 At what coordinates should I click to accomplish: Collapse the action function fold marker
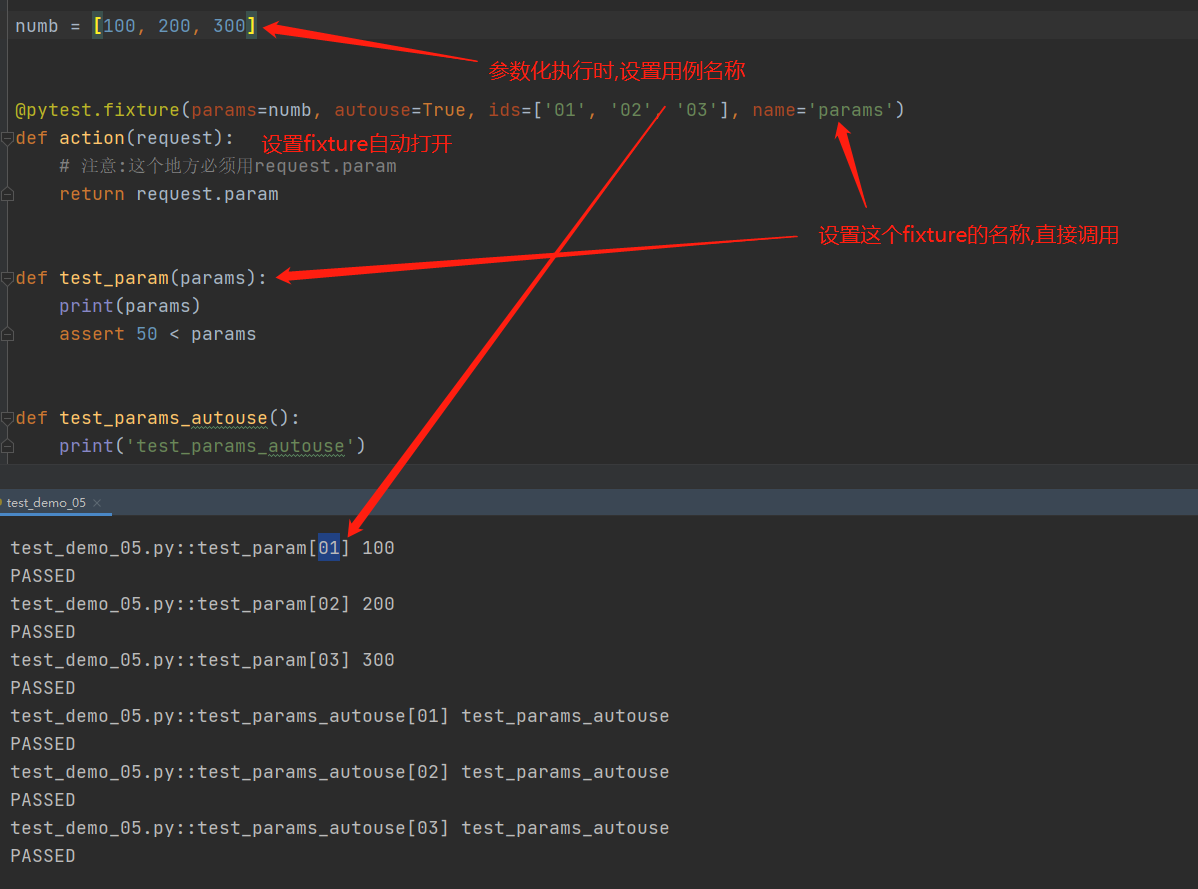[8, 138]
